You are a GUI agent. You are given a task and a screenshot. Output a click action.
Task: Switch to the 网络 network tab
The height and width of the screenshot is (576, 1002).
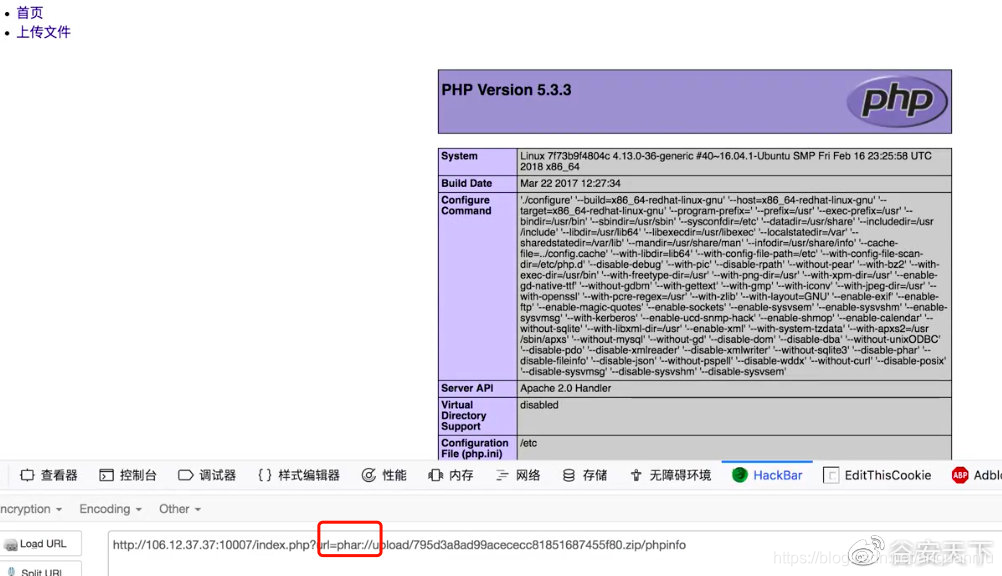pyautogui.click(x=518, y=475)
